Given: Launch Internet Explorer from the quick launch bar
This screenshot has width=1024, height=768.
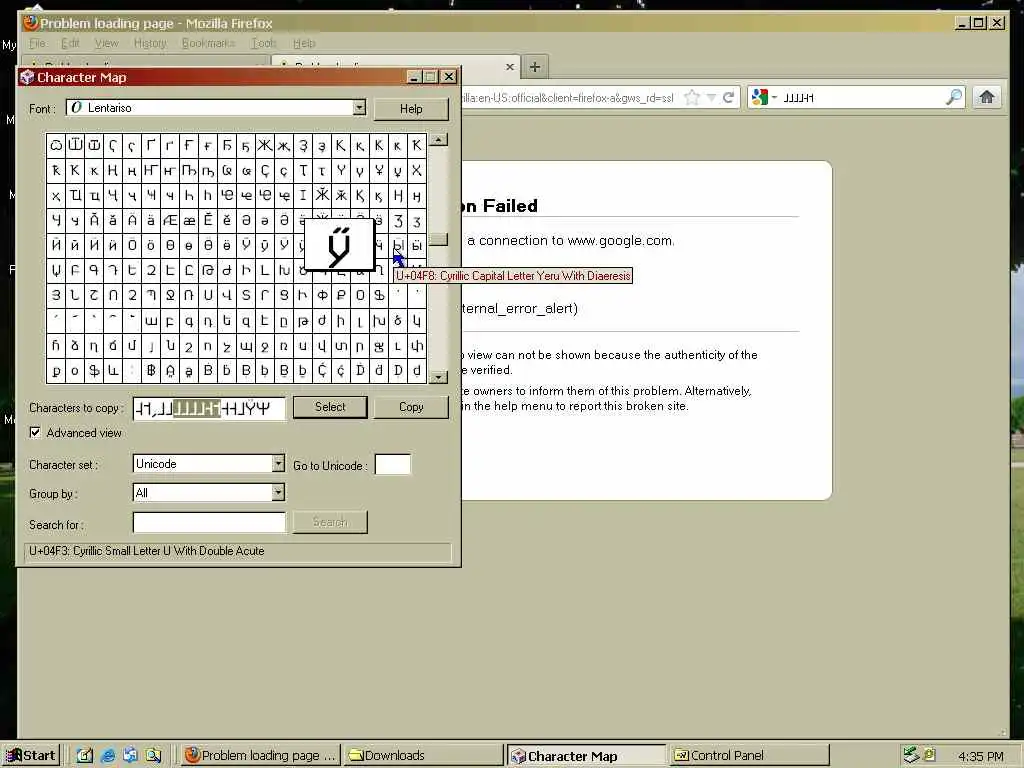Looking at the screenshot, I should (108, 756).
